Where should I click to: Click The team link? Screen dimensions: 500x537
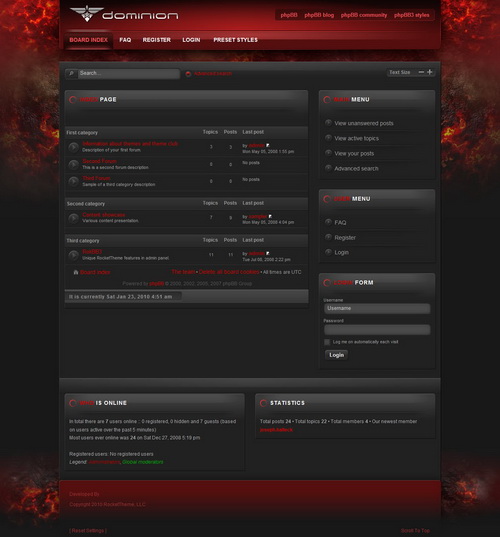coord(183,272)
